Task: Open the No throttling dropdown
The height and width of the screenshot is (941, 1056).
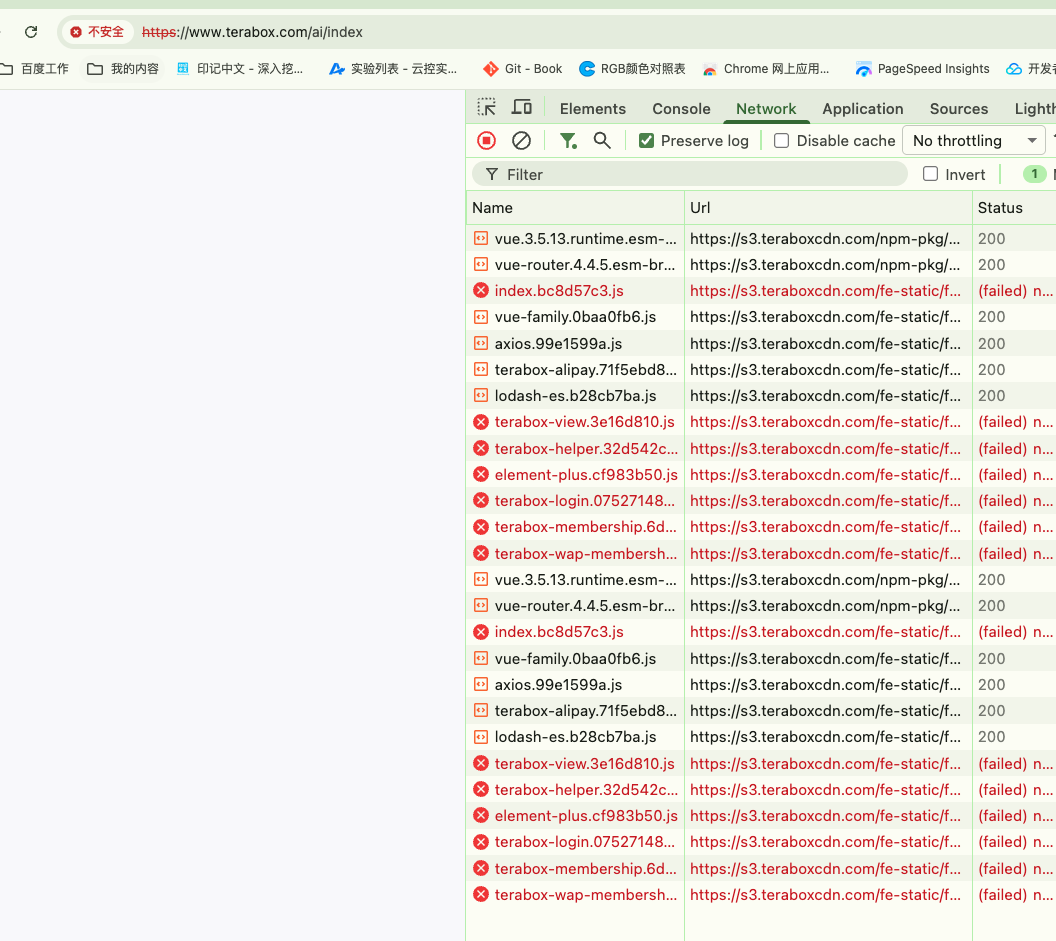Action: 974,141
